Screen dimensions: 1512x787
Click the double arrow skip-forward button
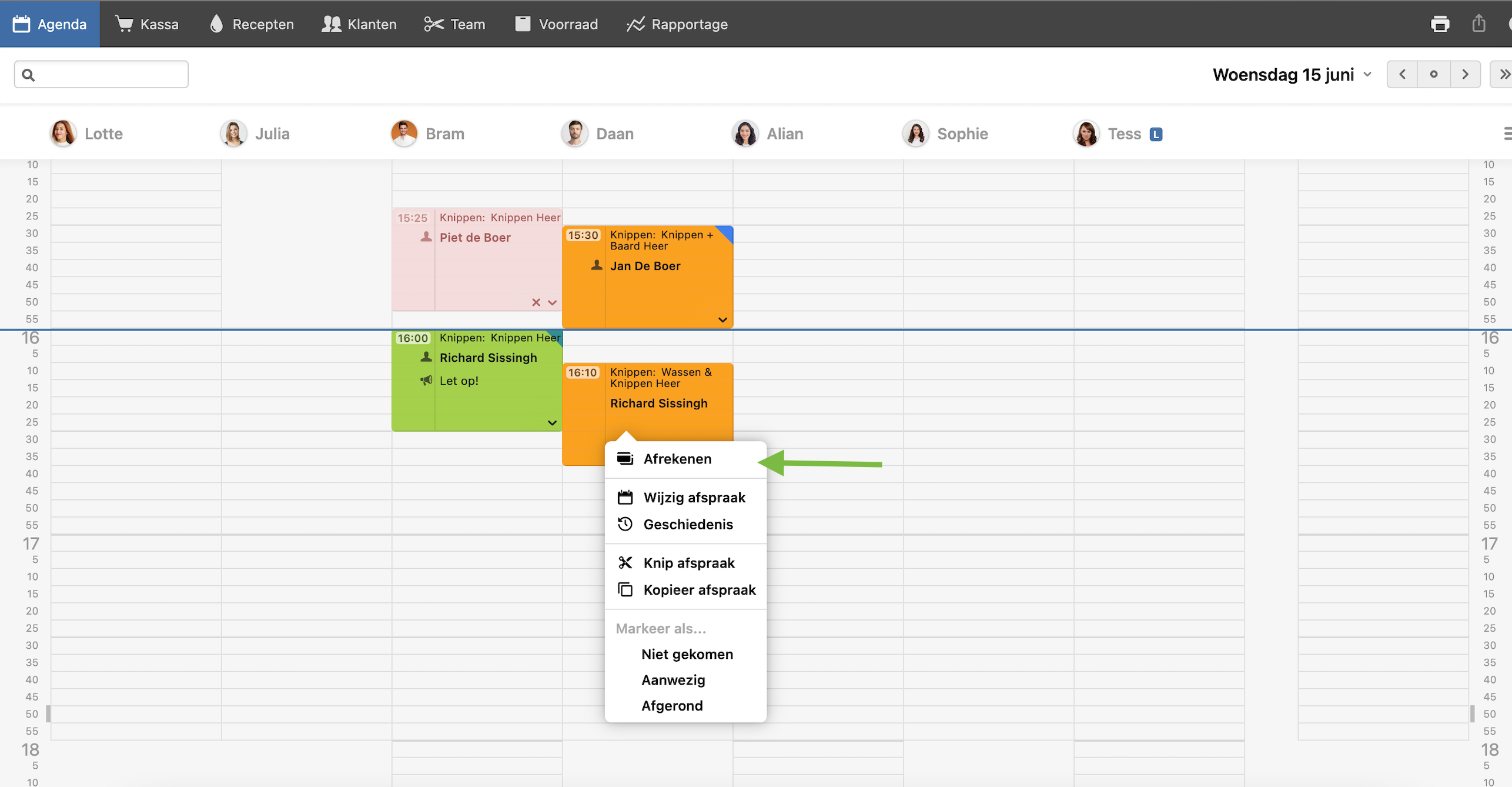[1503, 74]
